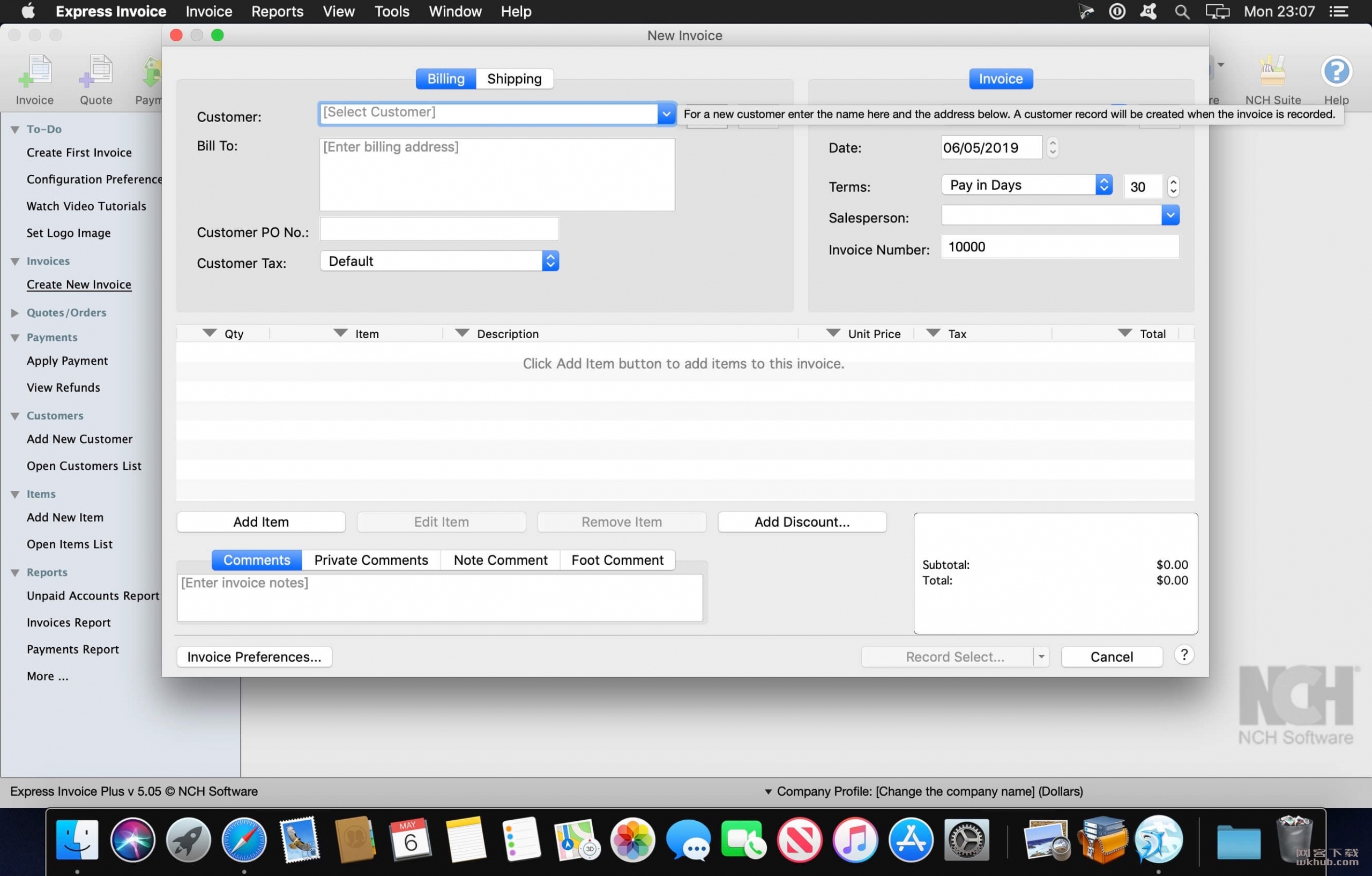The height and width of the screenshot is (876, 1372).
Task: Switch to Private Comments tab
Action: (371, 560)
